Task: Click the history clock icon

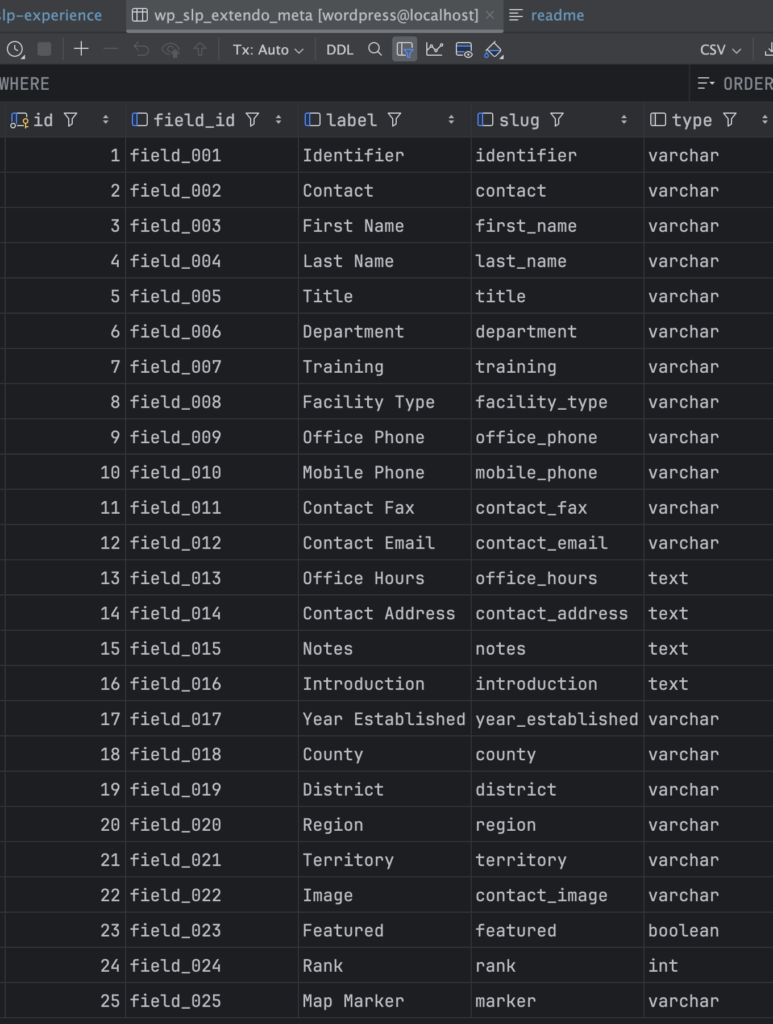Action: [15, 49]
